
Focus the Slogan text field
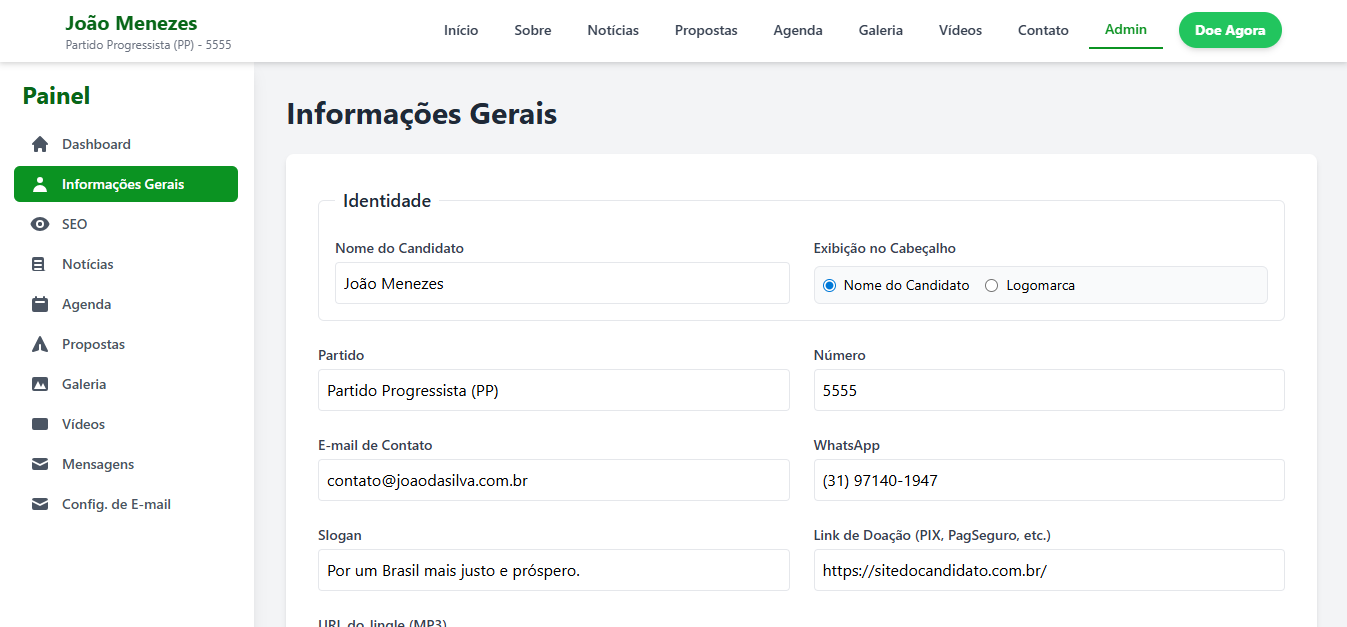[x=553, y=570]
